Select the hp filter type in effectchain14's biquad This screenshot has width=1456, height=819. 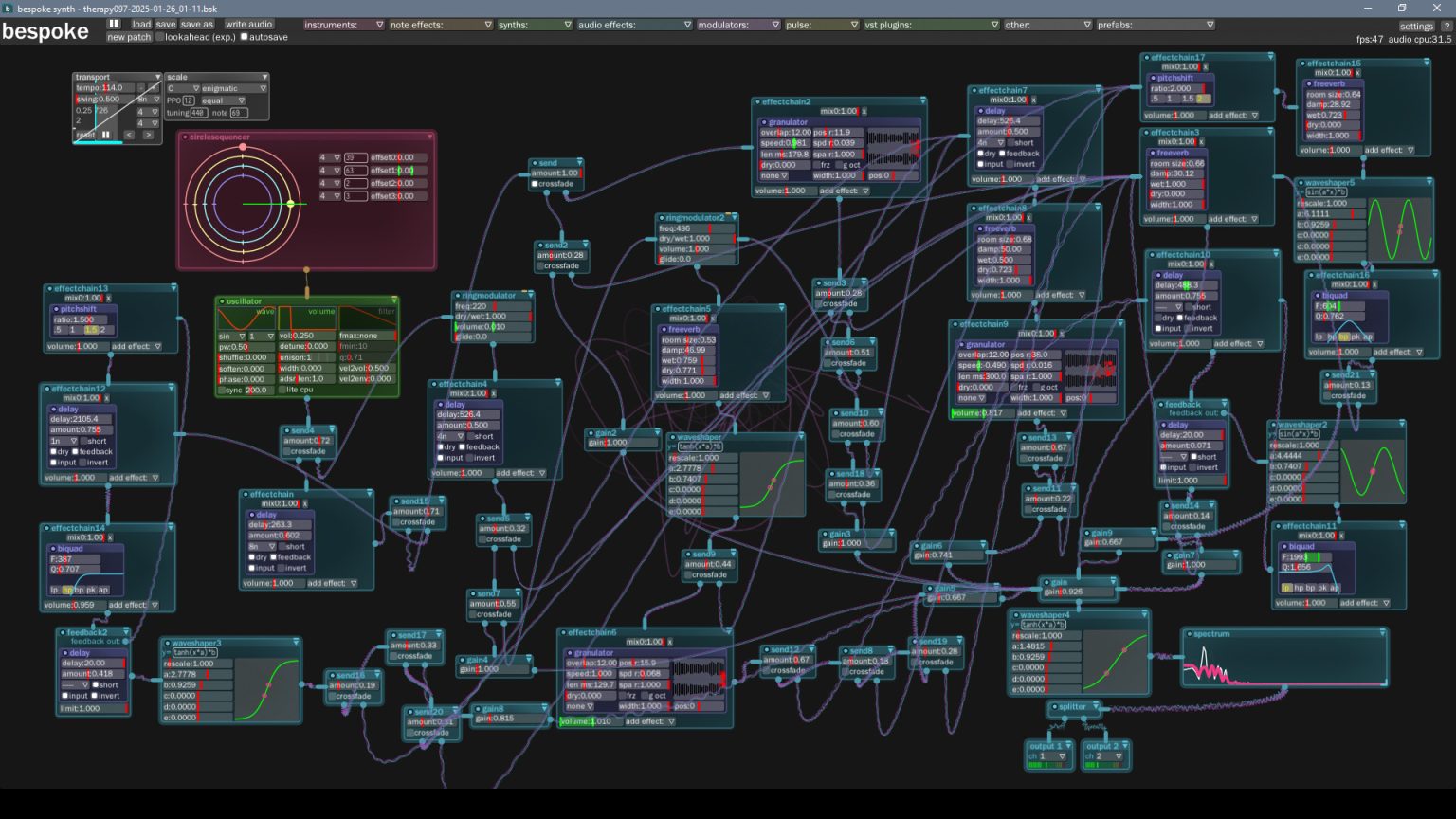tap(66, 590)
